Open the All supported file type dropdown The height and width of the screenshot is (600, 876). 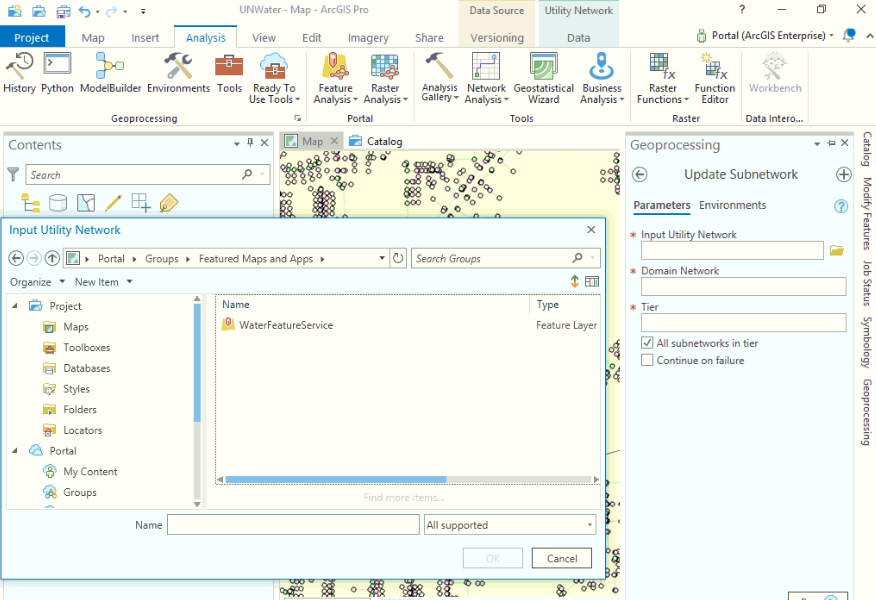pos(510,525)
